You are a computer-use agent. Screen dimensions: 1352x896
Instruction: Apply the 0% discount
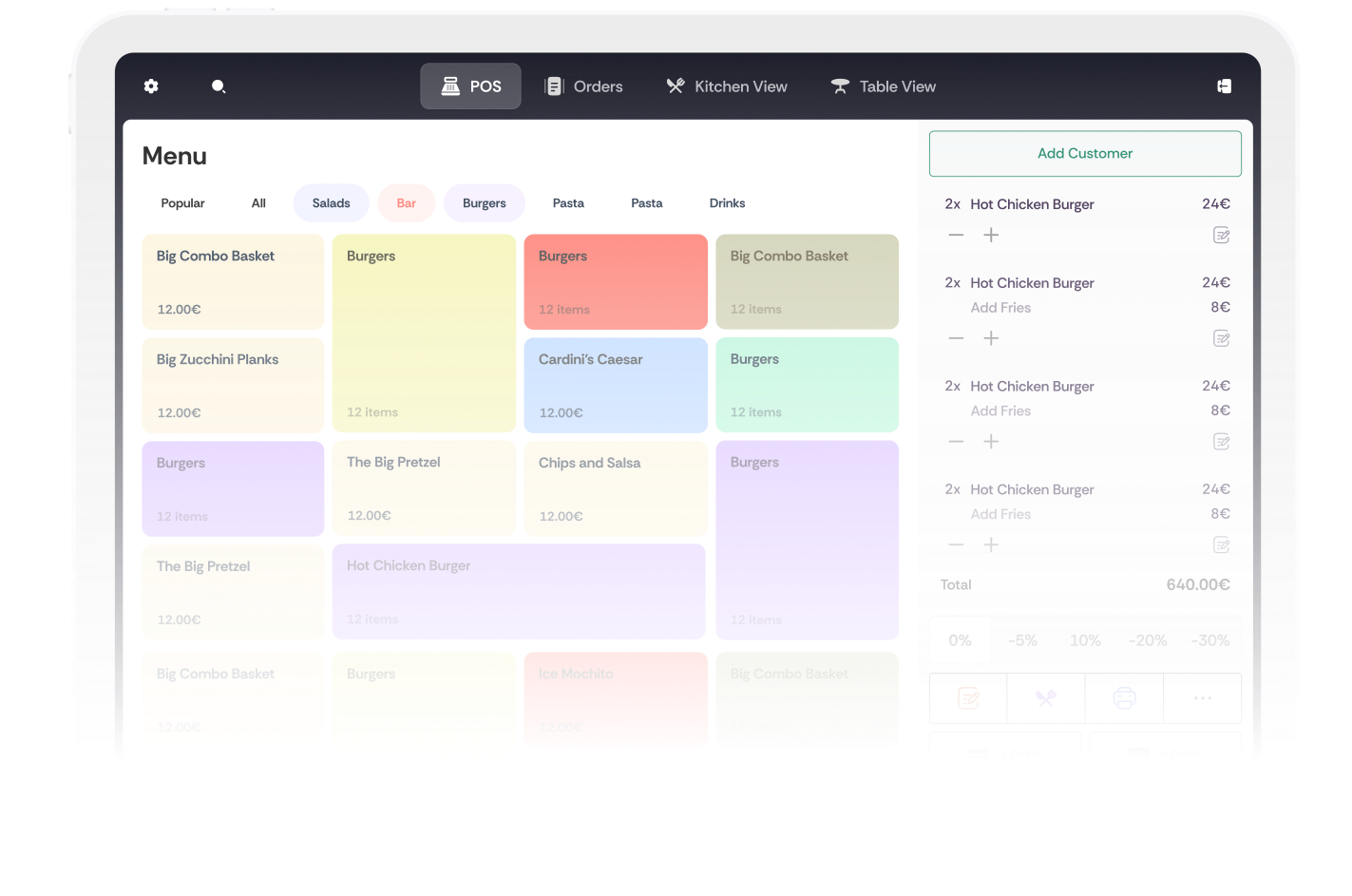click(x=960, y=640)
